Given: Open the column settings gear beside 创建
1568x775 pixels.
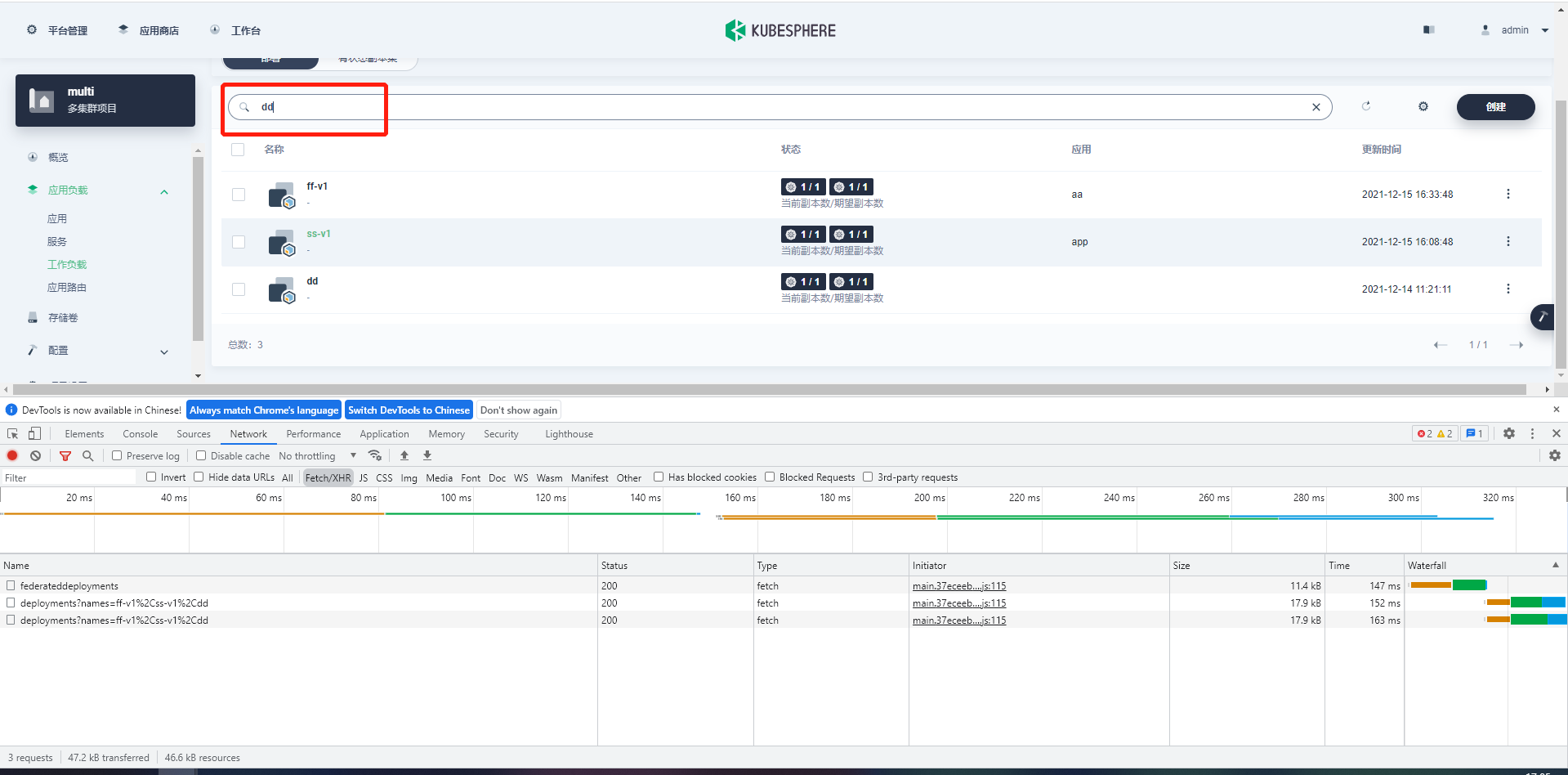Looking at the screenshot, I should tap(1423, 106).
